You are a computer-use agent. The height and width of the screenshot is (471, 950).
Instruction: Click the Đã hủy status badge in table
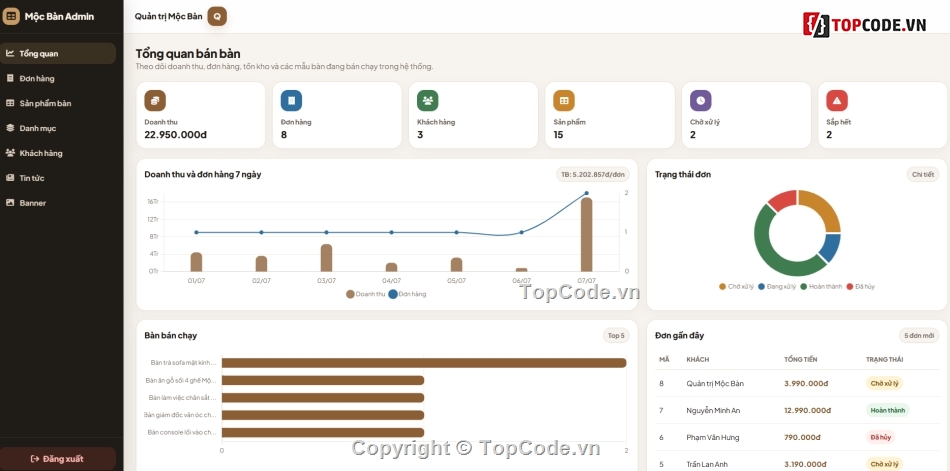pyautogui.click(x=880, y=437)
